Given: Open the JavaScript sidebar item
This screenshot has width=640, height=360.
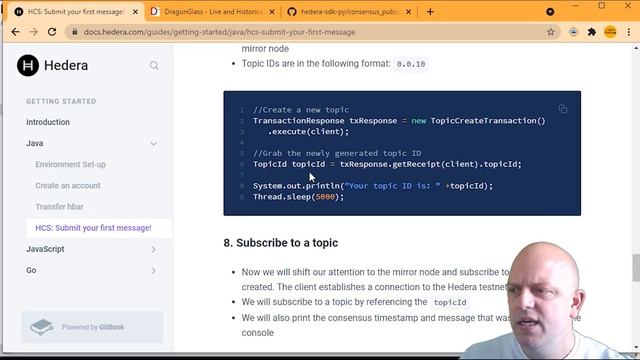Looking at the screenshot, I should click(x=45, y=249).
